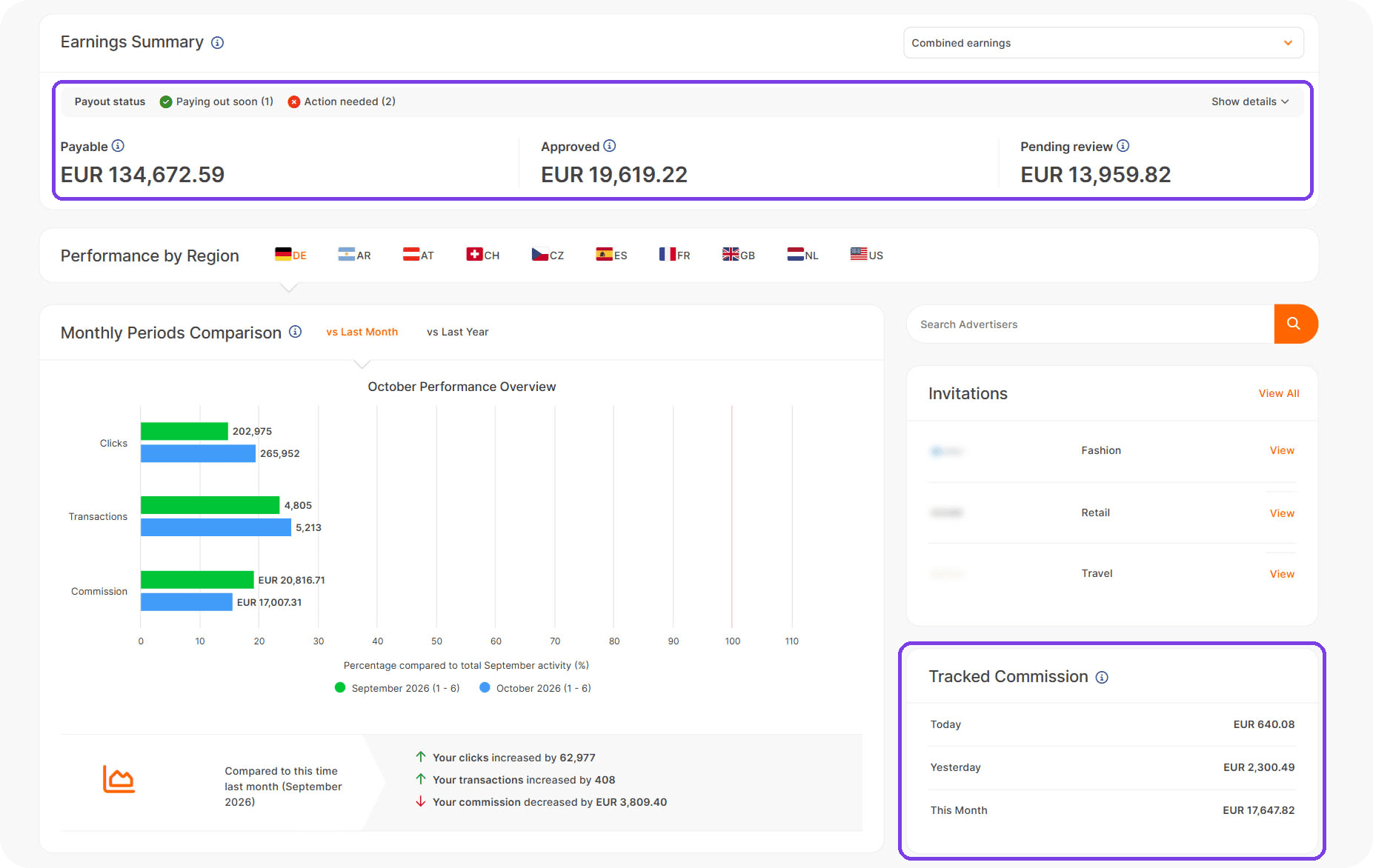The image size is (1373, 868).
Task: Select the Germany DE flag region
Action: tap(290, 255)
